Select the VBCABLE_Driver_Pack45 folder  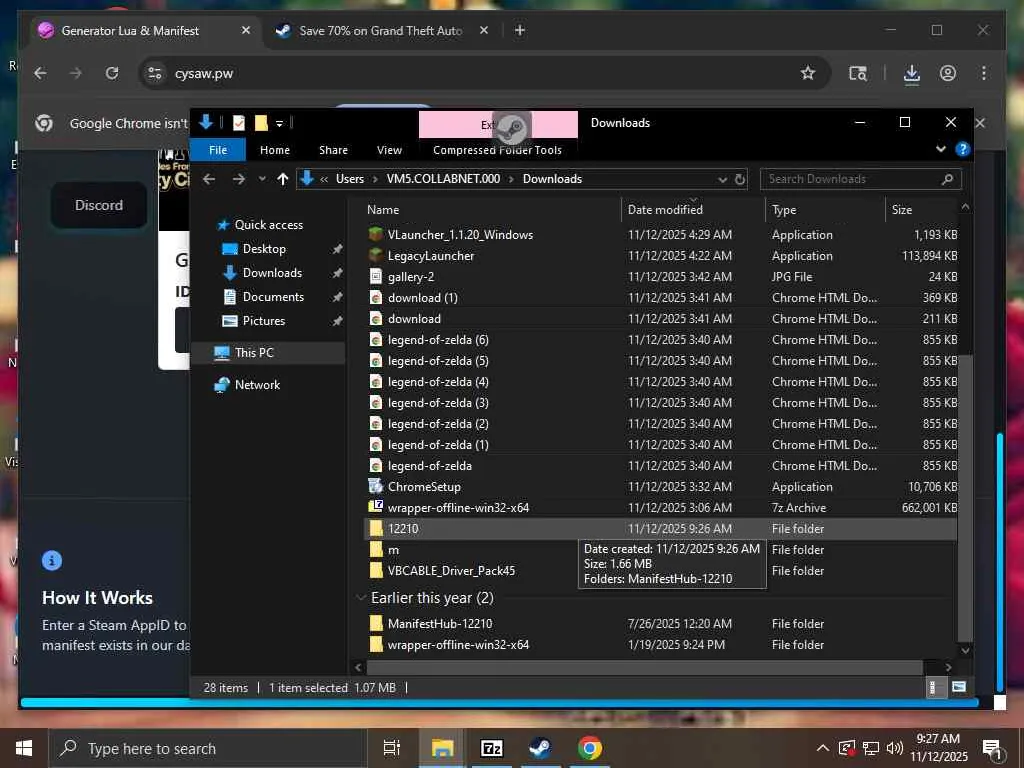(x=451, y=571)
